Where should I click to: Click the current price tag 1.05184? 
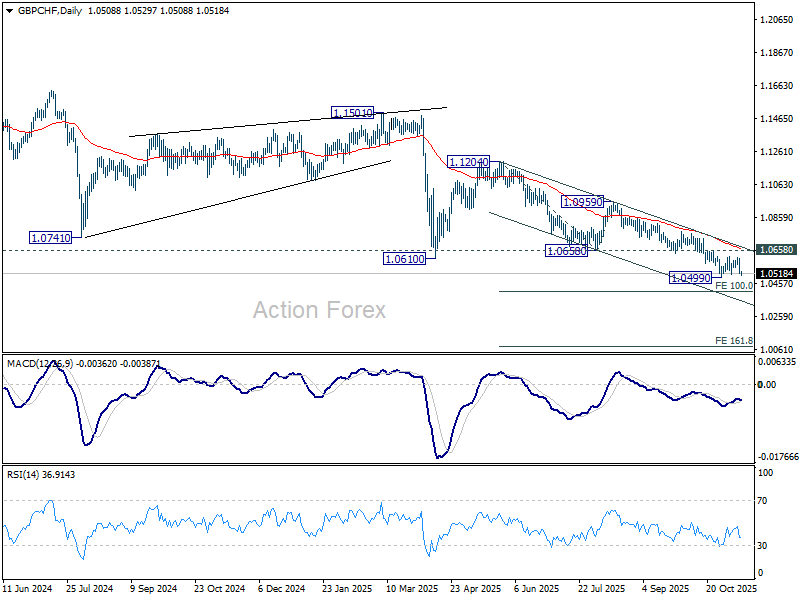(x=776, y=273)
